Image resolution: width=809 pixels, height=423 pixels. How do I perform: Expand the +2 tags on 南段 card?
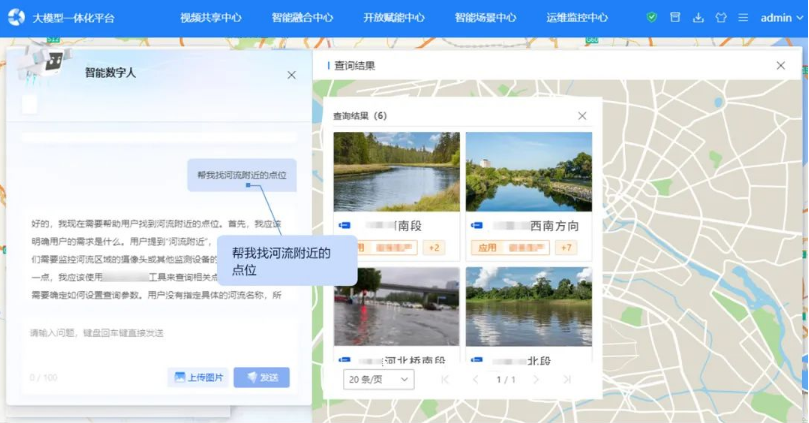pos(434,247)
